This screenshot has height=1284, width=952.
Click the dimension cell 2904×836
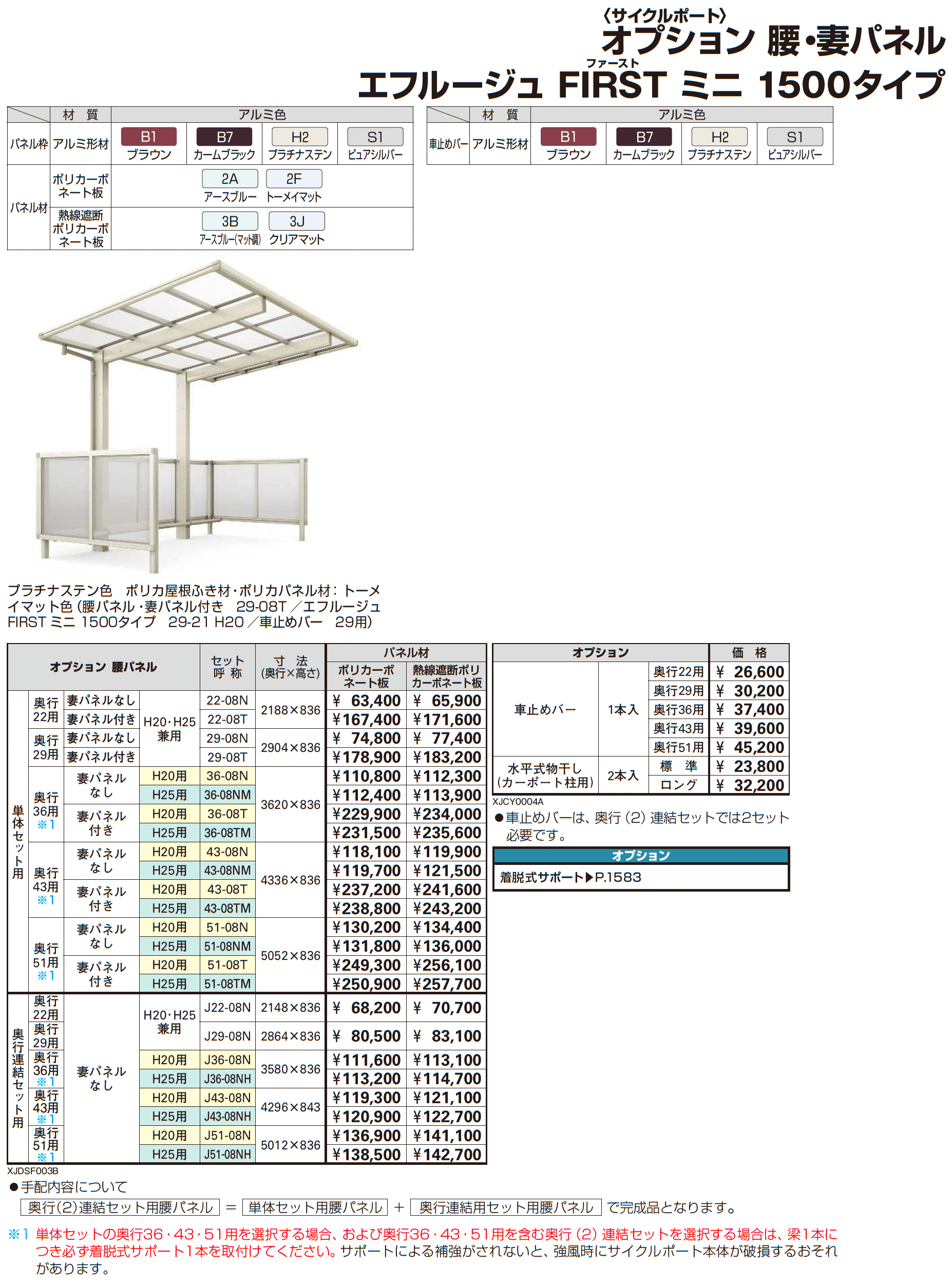(291, 747)
